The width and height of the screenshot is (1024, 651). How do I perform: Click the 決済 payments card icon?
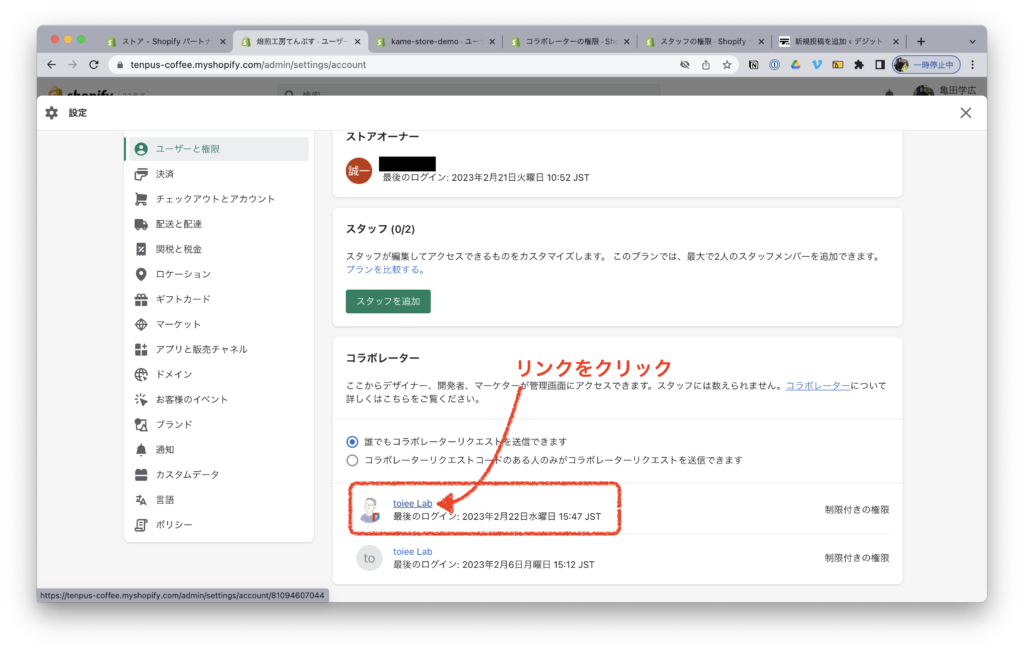click(141, 174)
